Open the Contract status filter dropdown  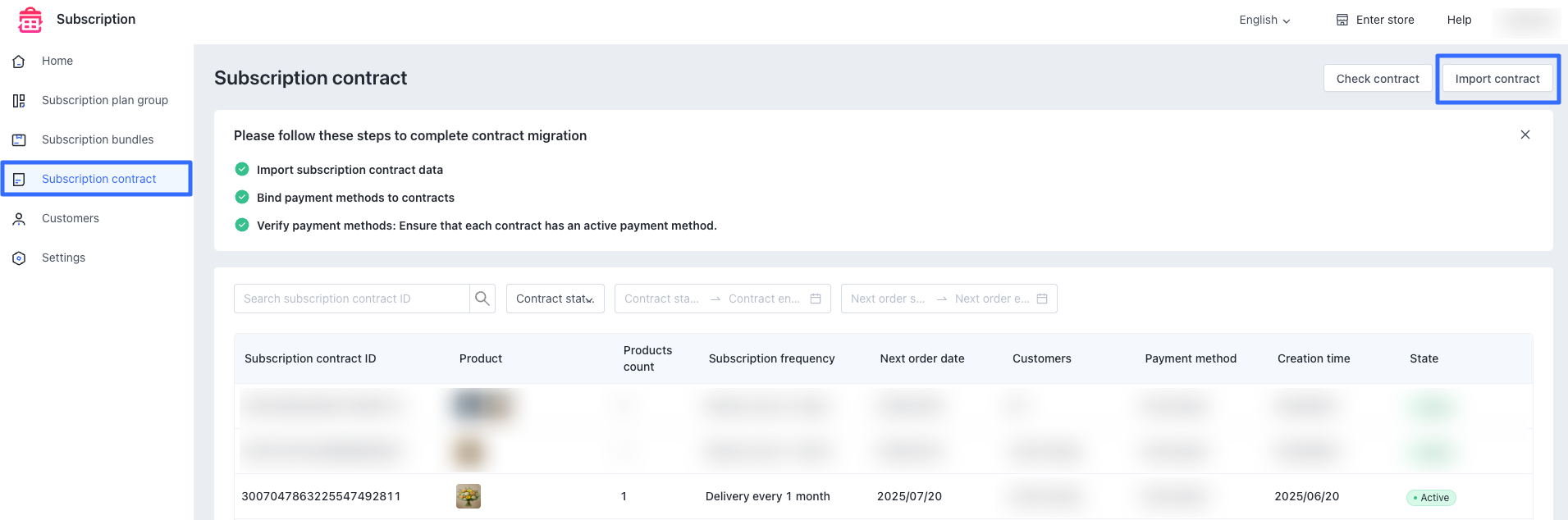coord(555,299)
